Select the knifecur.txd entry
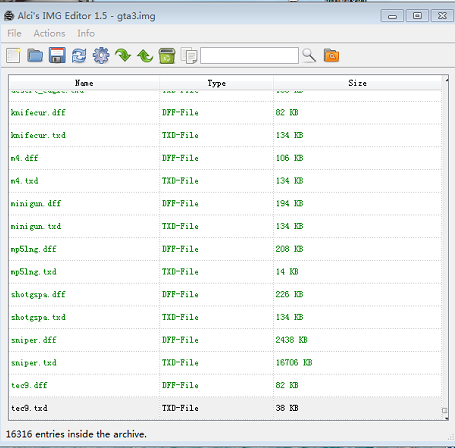455x448 pixels. [x=225, y=135]
